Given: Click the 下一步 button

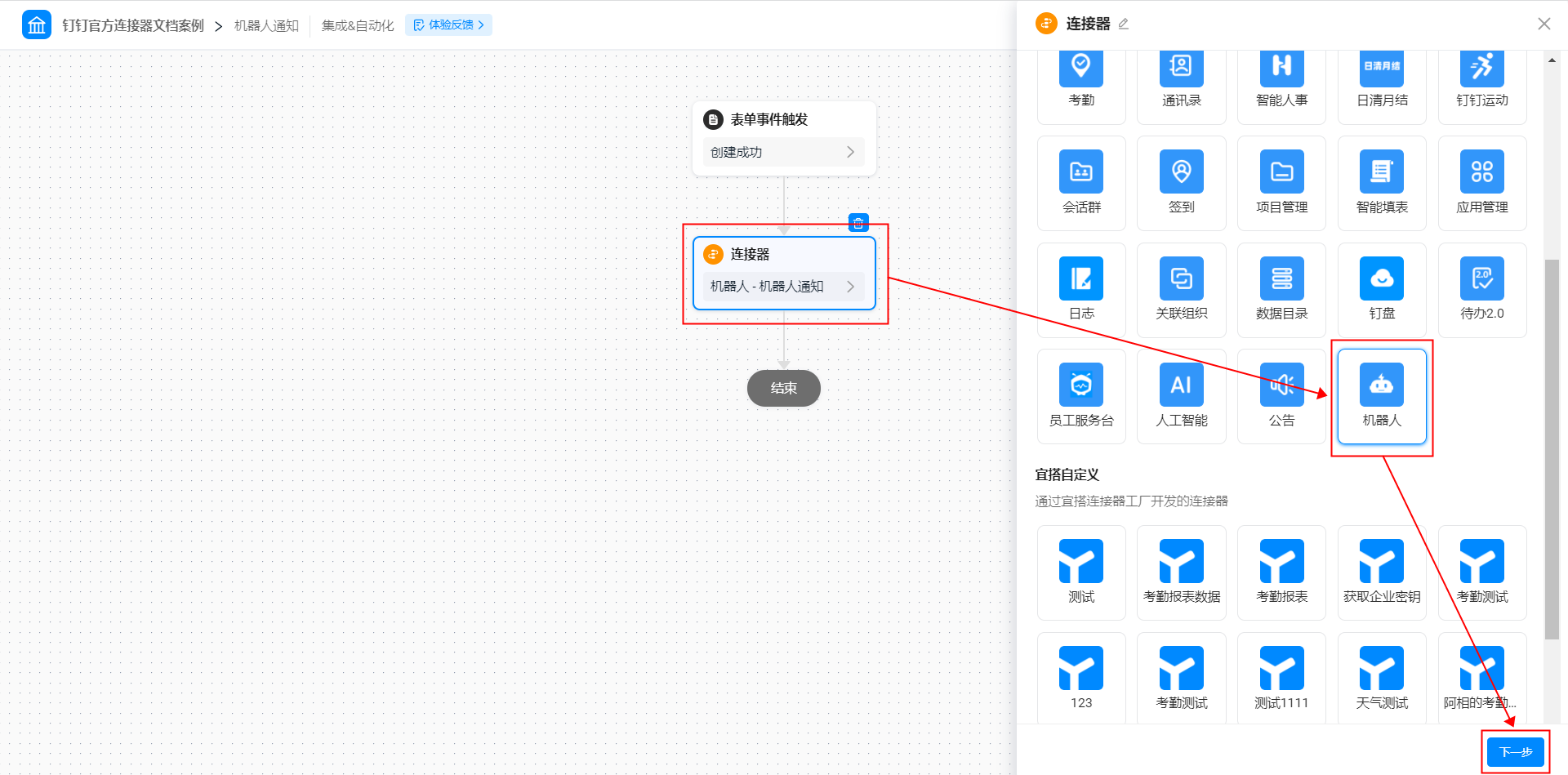Looking at the screenshot, I should (1516, 752).
